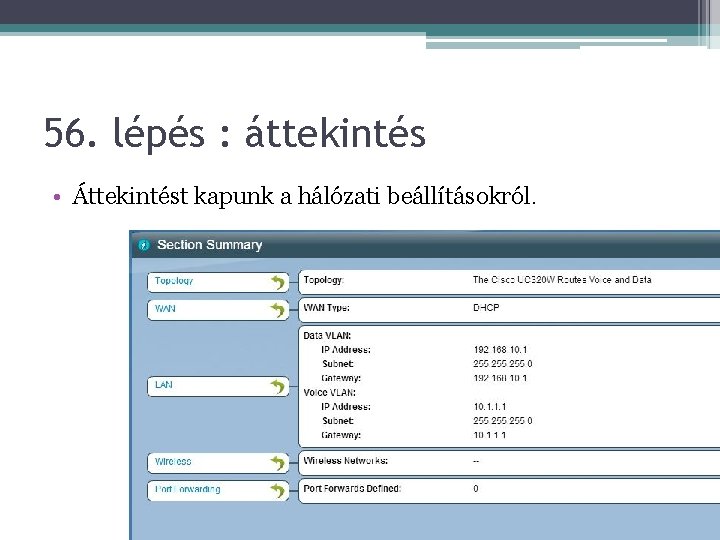Click the Voice VLAN IP address 10.1.1.1

[489, 407]
